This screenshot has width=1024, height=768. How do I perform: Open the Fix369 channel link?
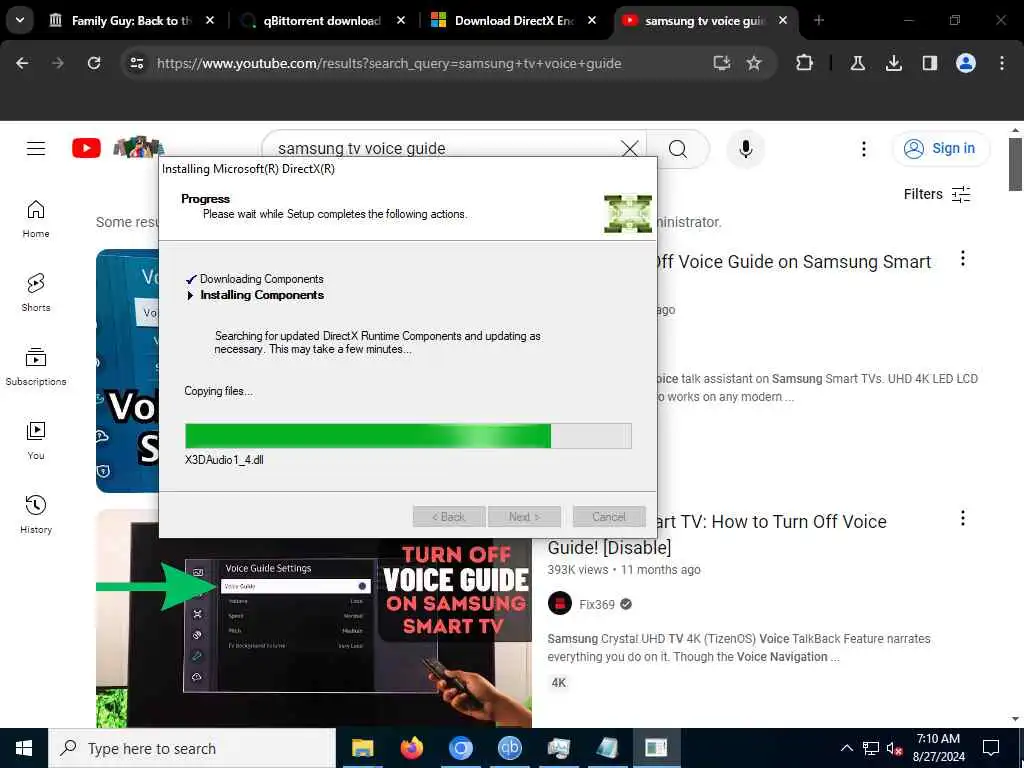(x=597, y=604)
